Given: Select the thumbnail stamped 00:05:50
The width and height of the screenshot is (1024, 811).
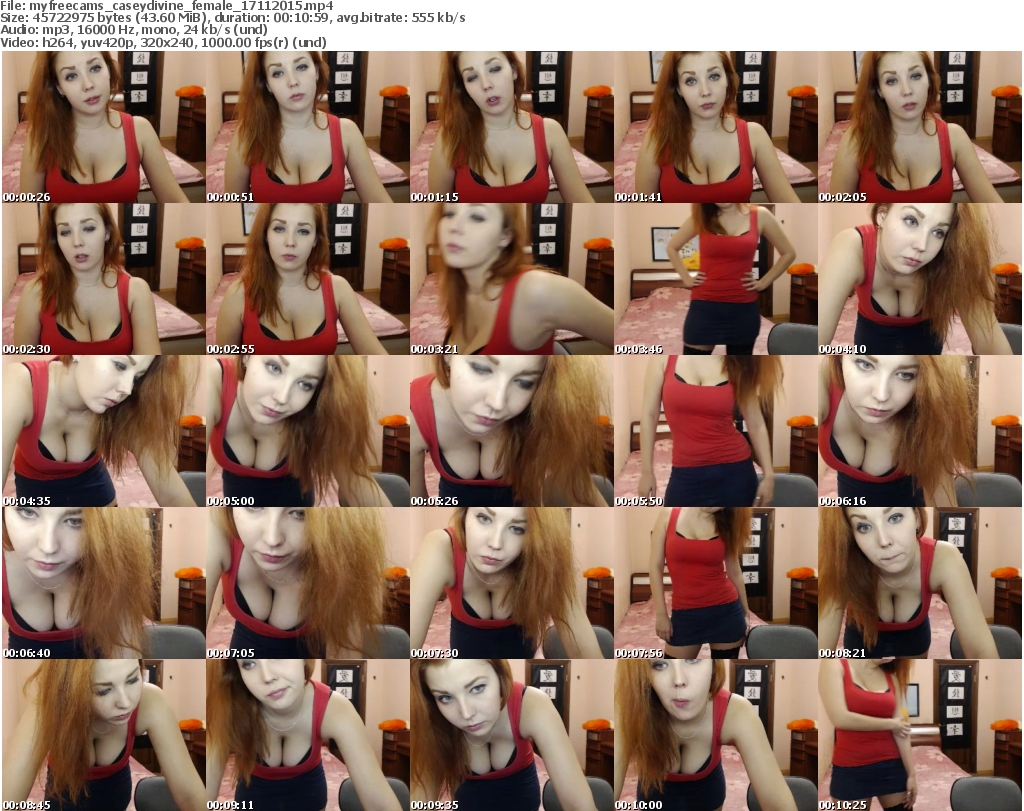Looking at the screenshot, I should click(x=716, y=432).
